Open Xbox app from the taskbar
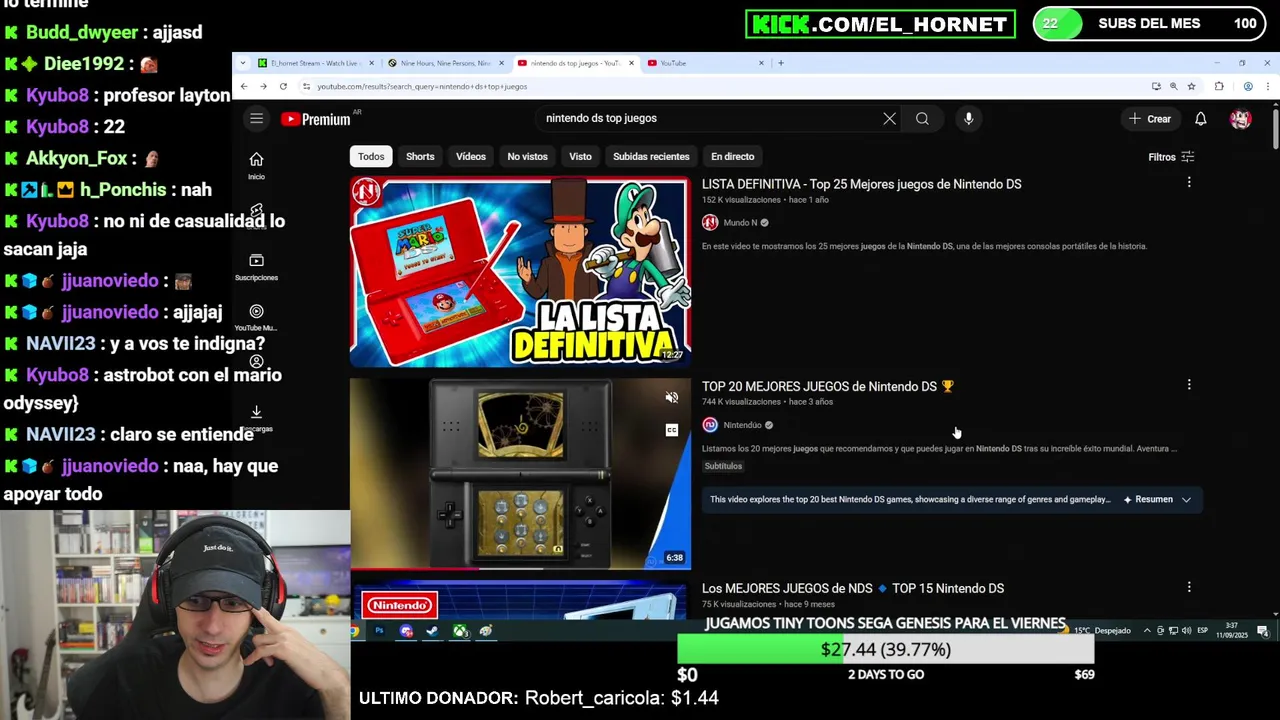Image resolution: width=1280 pixels, height=720 pixels. pos(459,631)
